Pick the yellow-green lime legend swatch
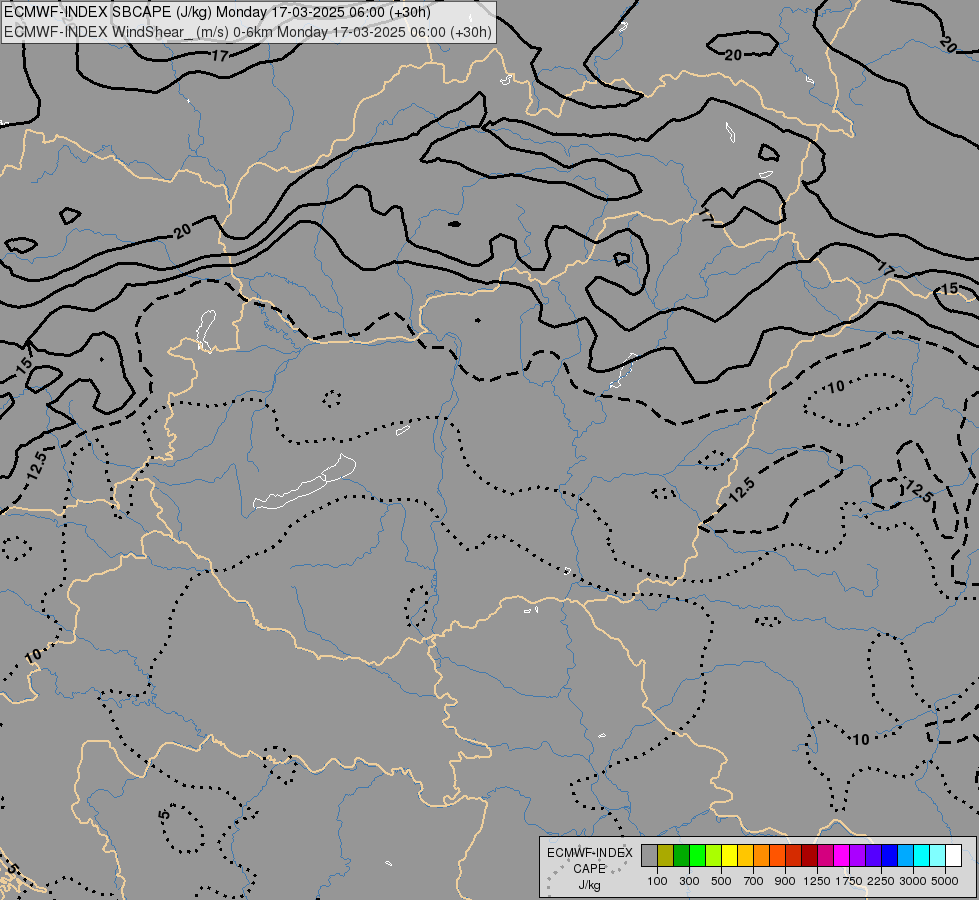 (x=714, y=856)
